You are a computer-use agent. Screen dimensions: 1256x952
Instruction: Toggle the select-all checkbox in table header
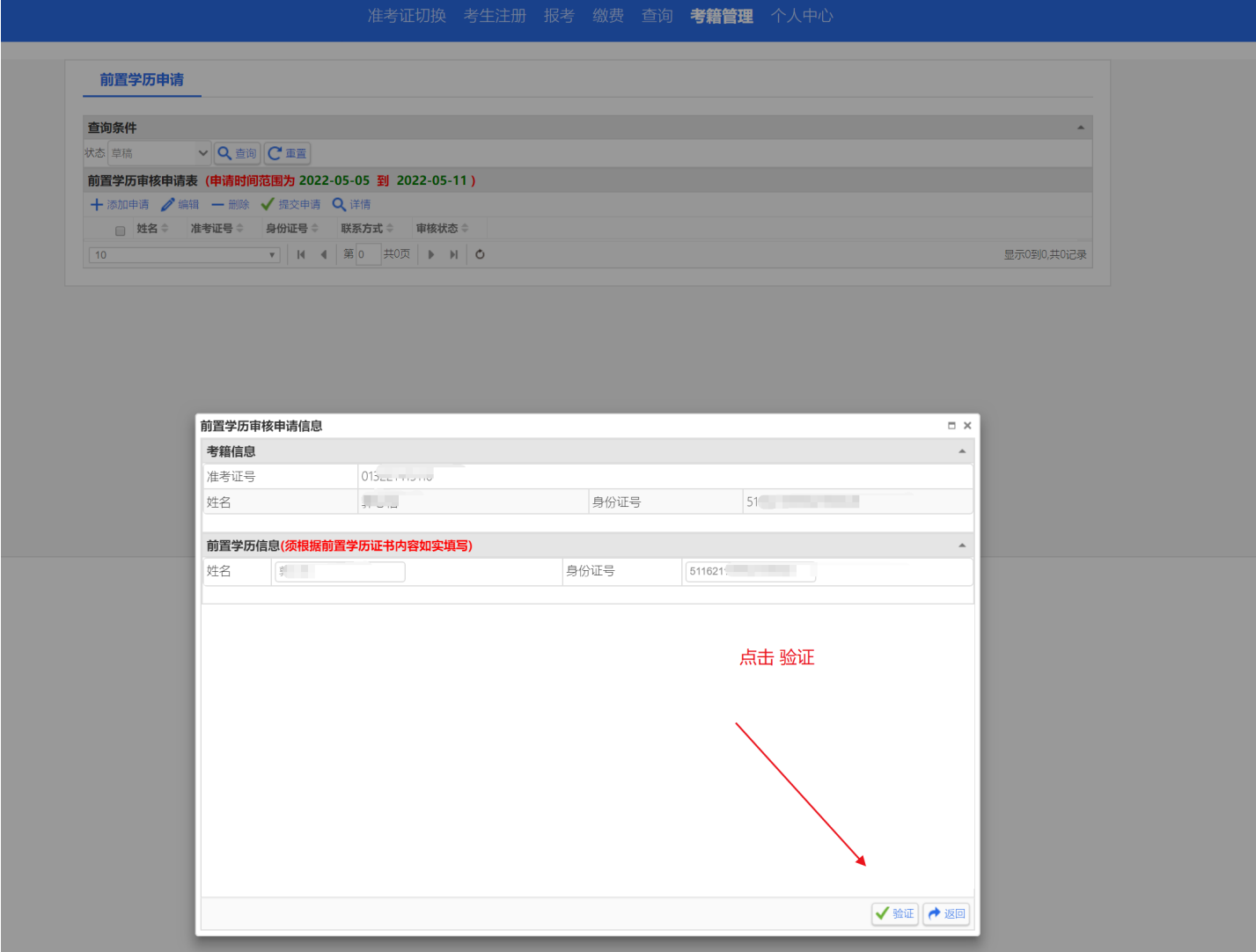click(121, 231)
